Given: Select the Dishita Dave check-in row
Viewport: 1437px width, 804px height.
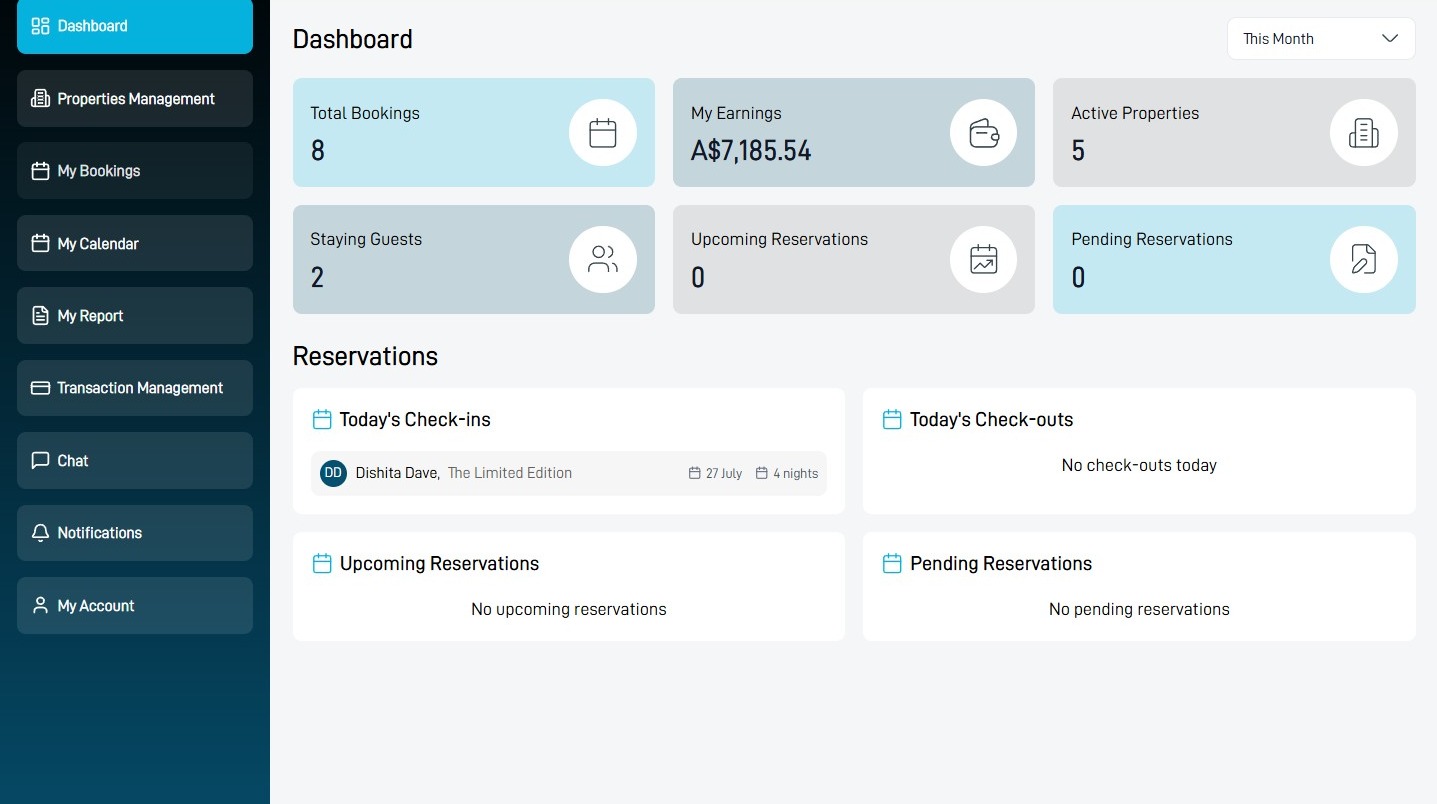Looking at the screenshot, I should pyautogui.click(x=569, y=473).
